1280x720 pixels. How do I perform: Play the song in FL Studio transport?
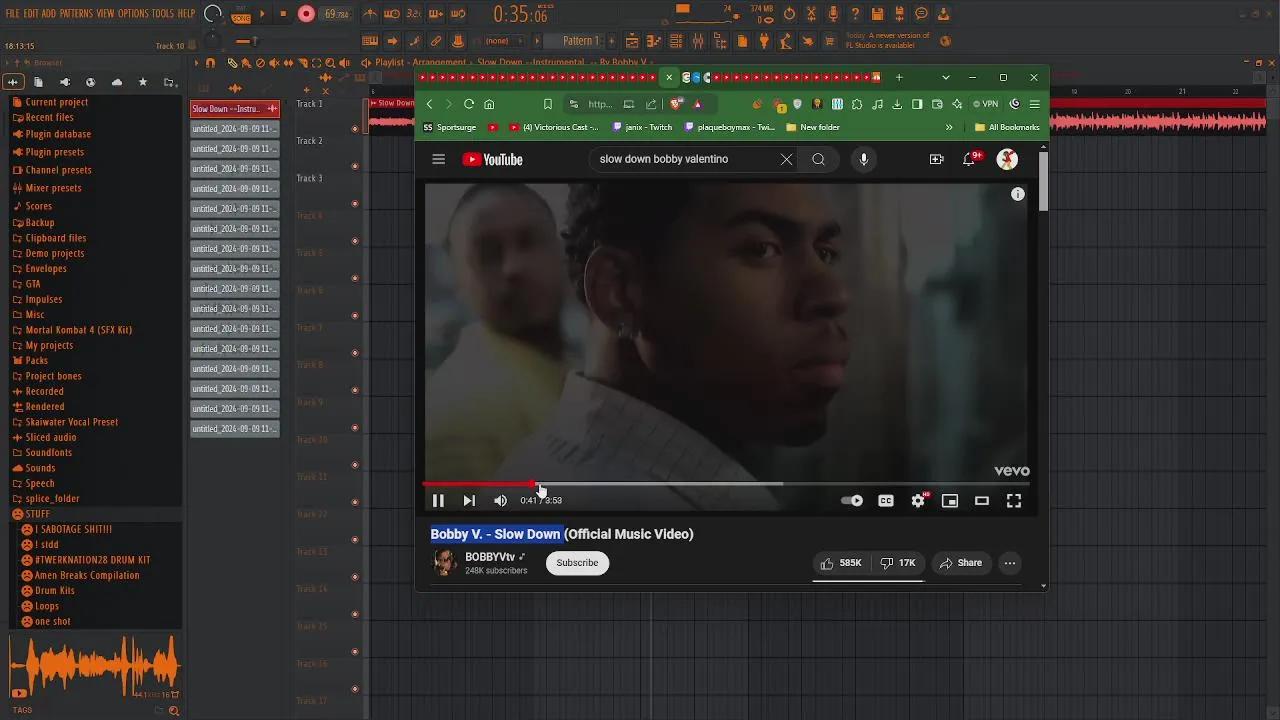click(263, 14)
